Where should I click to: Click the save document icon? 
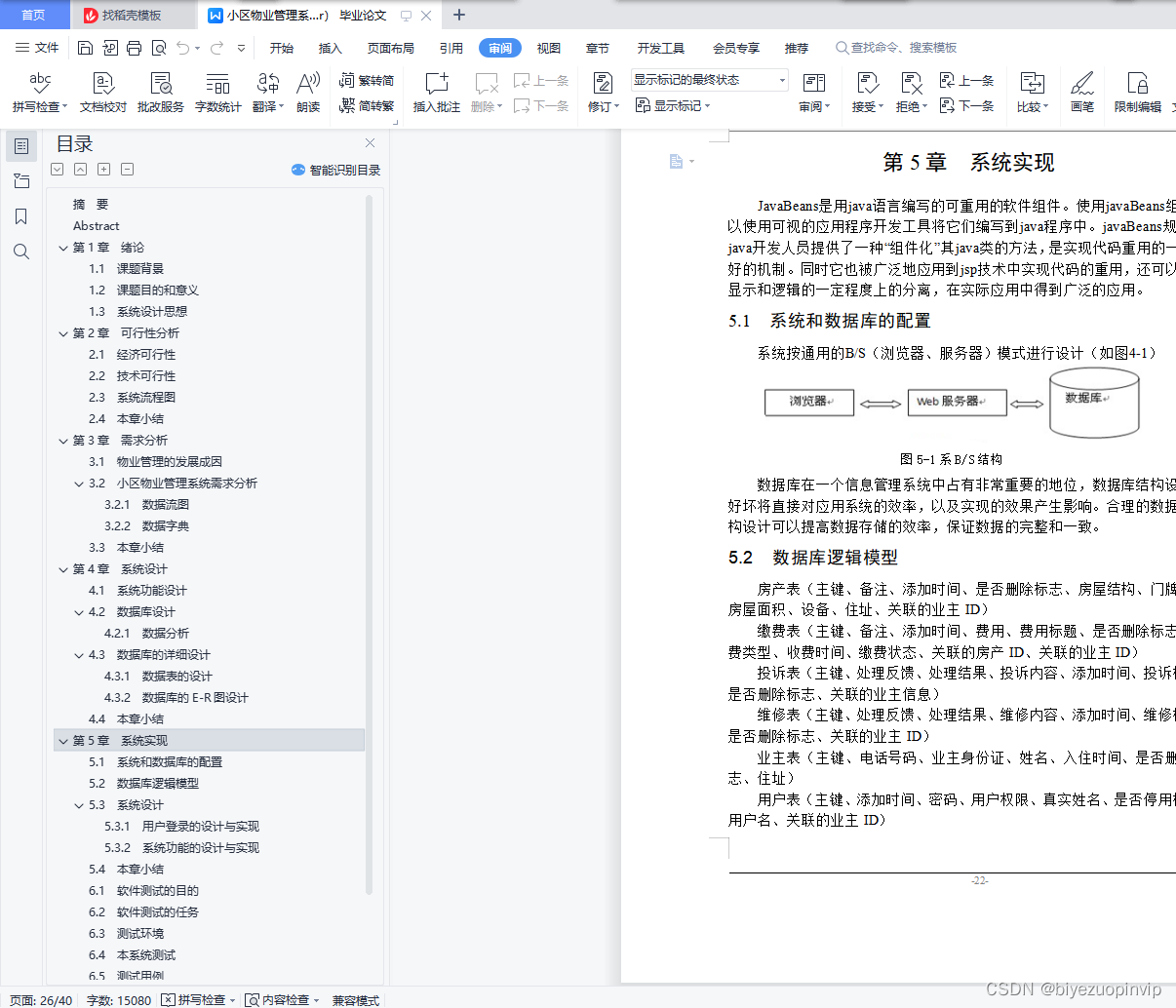tap(85, 48)
